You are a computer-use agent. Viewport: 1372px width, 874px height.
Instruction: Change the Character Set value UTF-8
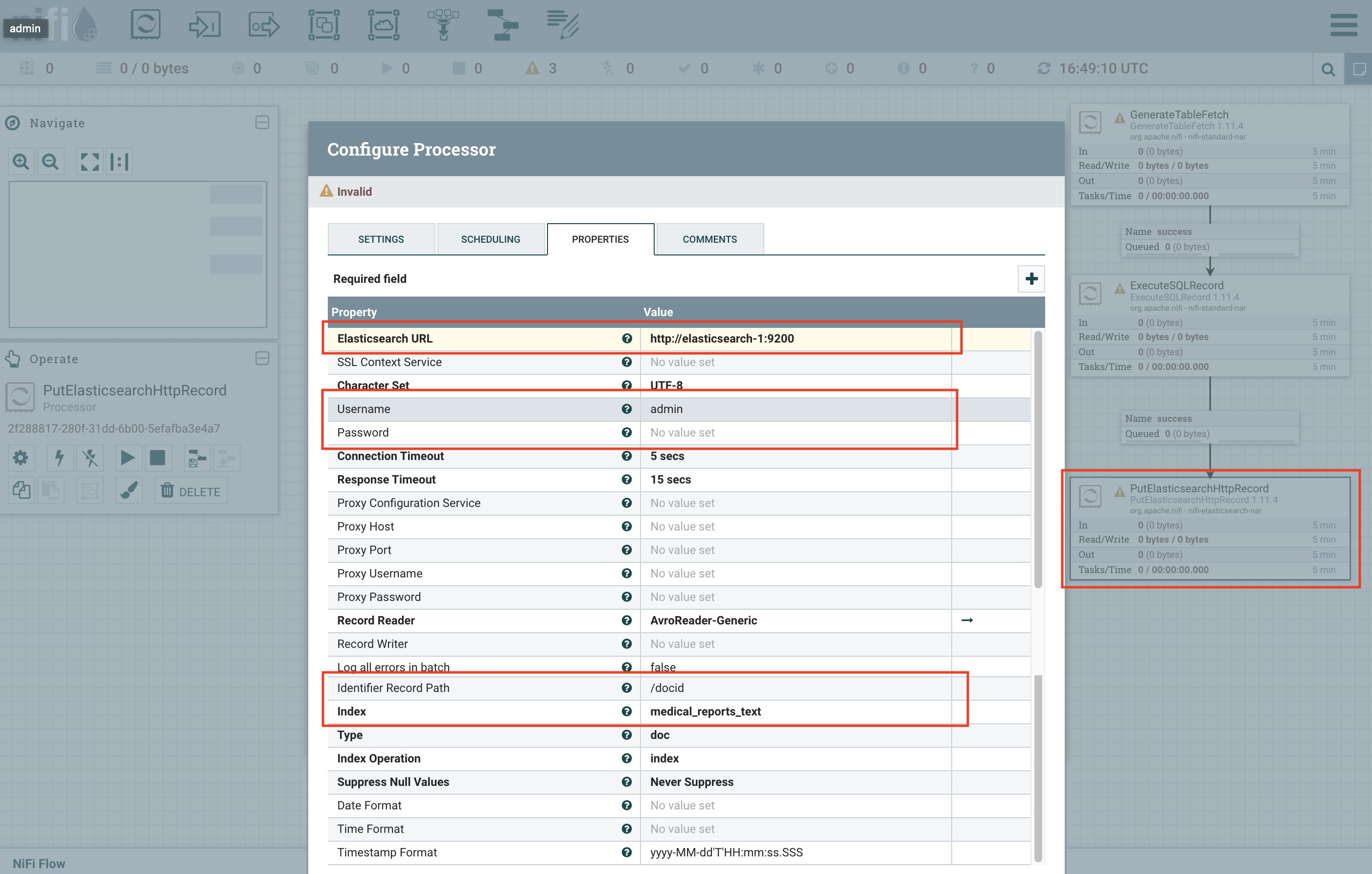pos(796,385)
